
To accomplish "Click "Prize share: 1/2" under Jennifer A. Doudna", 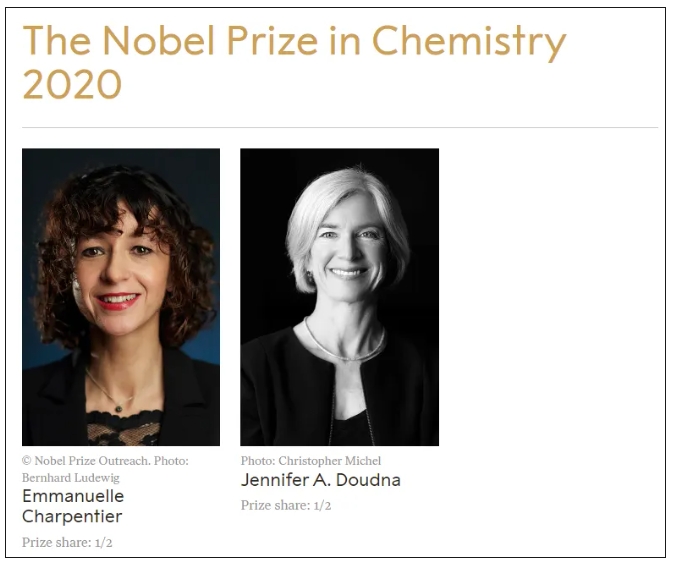I will click(x=286, y=505).
